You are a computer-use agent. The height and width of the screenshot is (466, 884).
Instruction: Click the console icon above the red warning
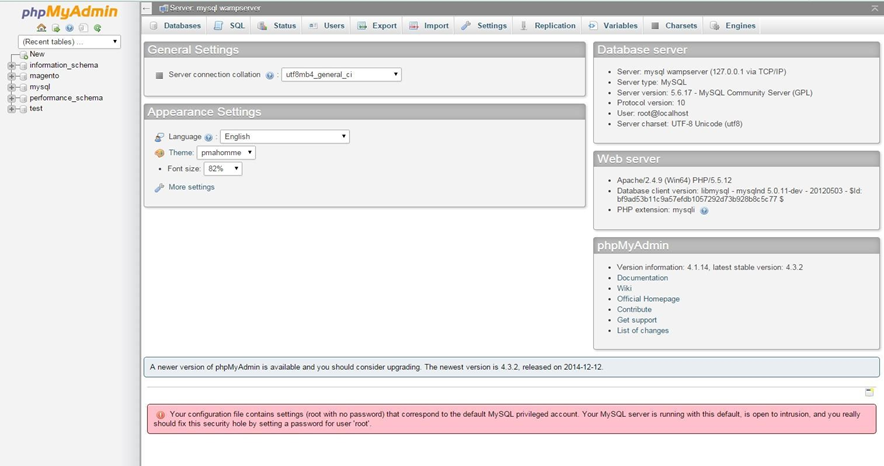pos(869,392)
